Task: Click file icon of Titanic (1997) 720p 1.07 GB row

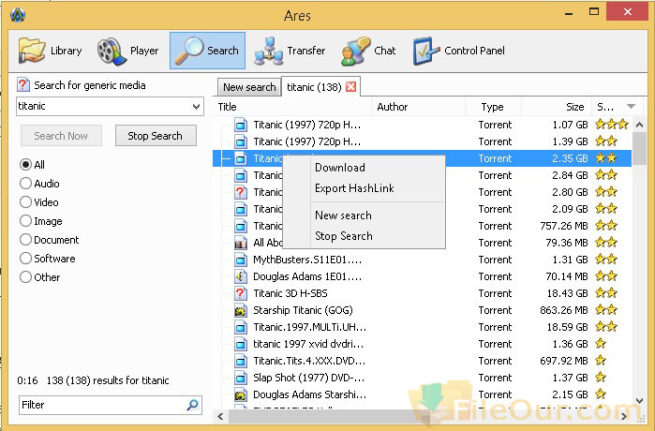Action: click(x=241, y=125)
